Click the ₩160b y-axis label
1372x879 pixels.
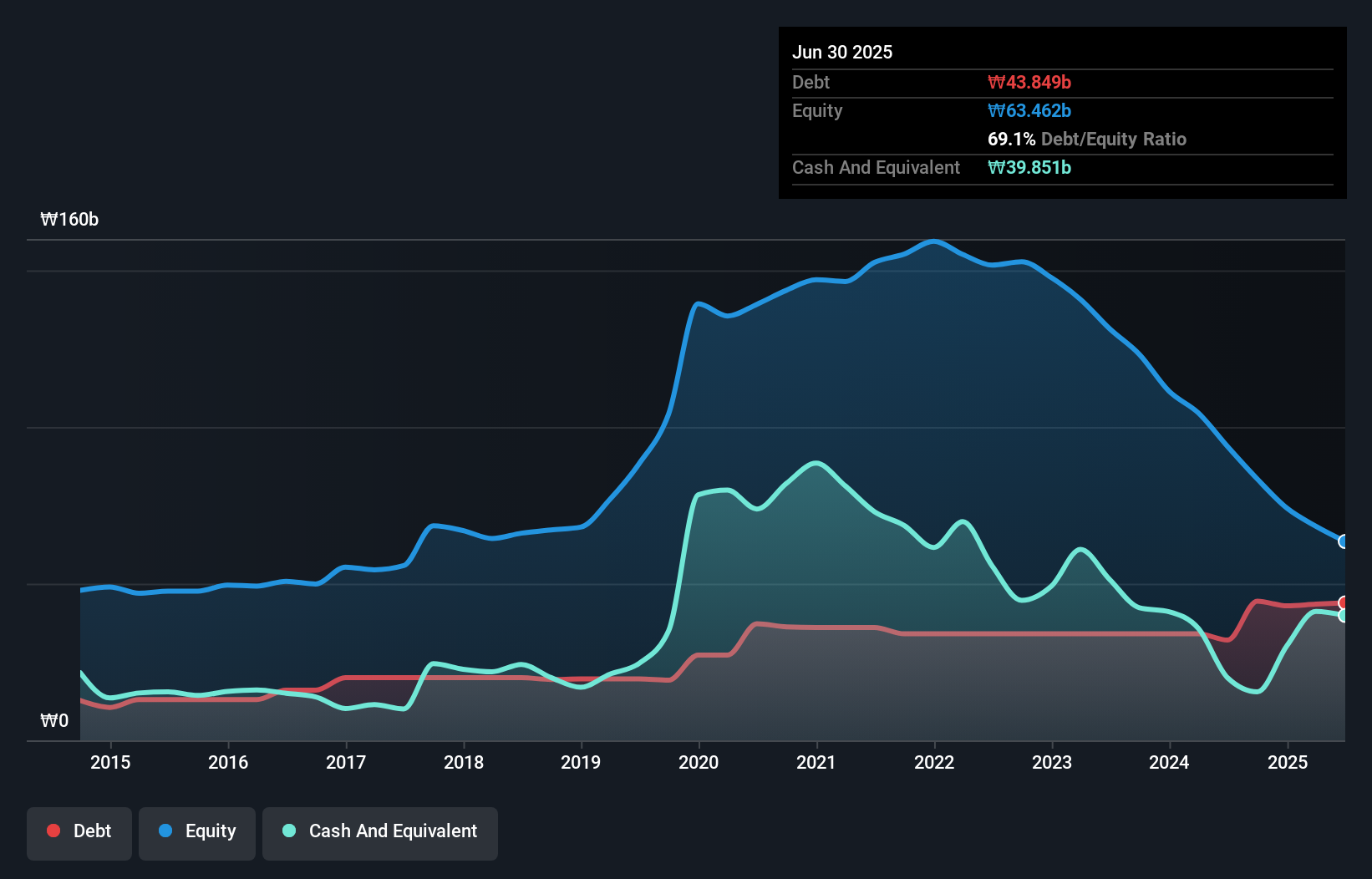pos(69,220)
